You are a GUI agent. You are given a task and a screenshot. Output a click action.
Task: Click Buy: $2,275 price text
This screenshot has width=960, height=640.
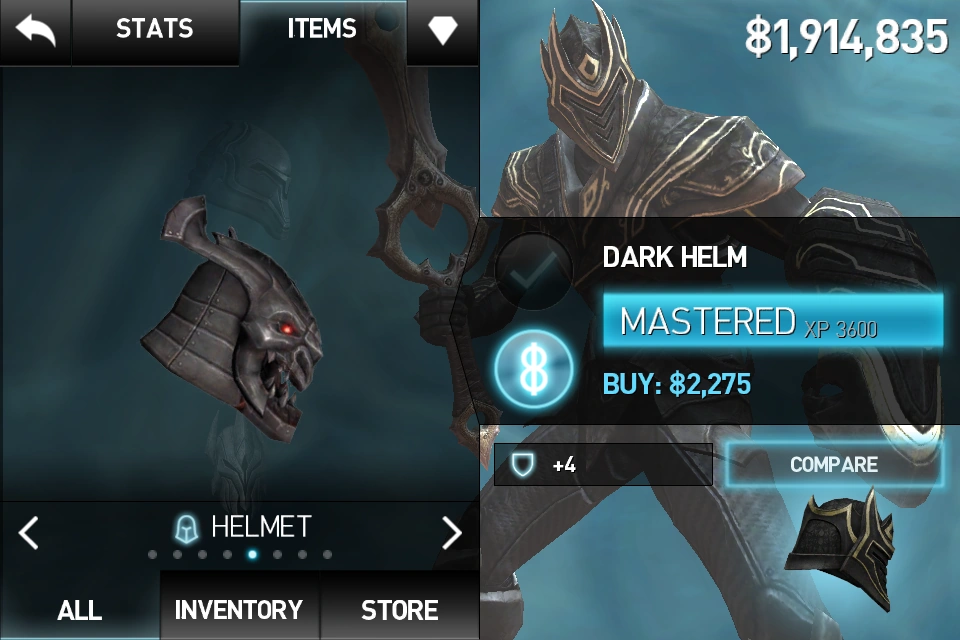click(677, 384)
